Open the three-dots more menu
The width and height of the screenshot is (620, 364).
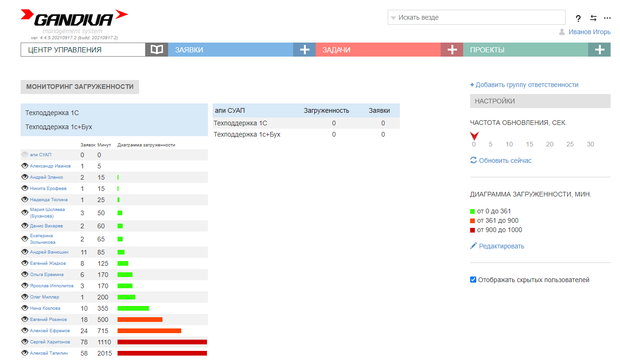pos(607,18)
